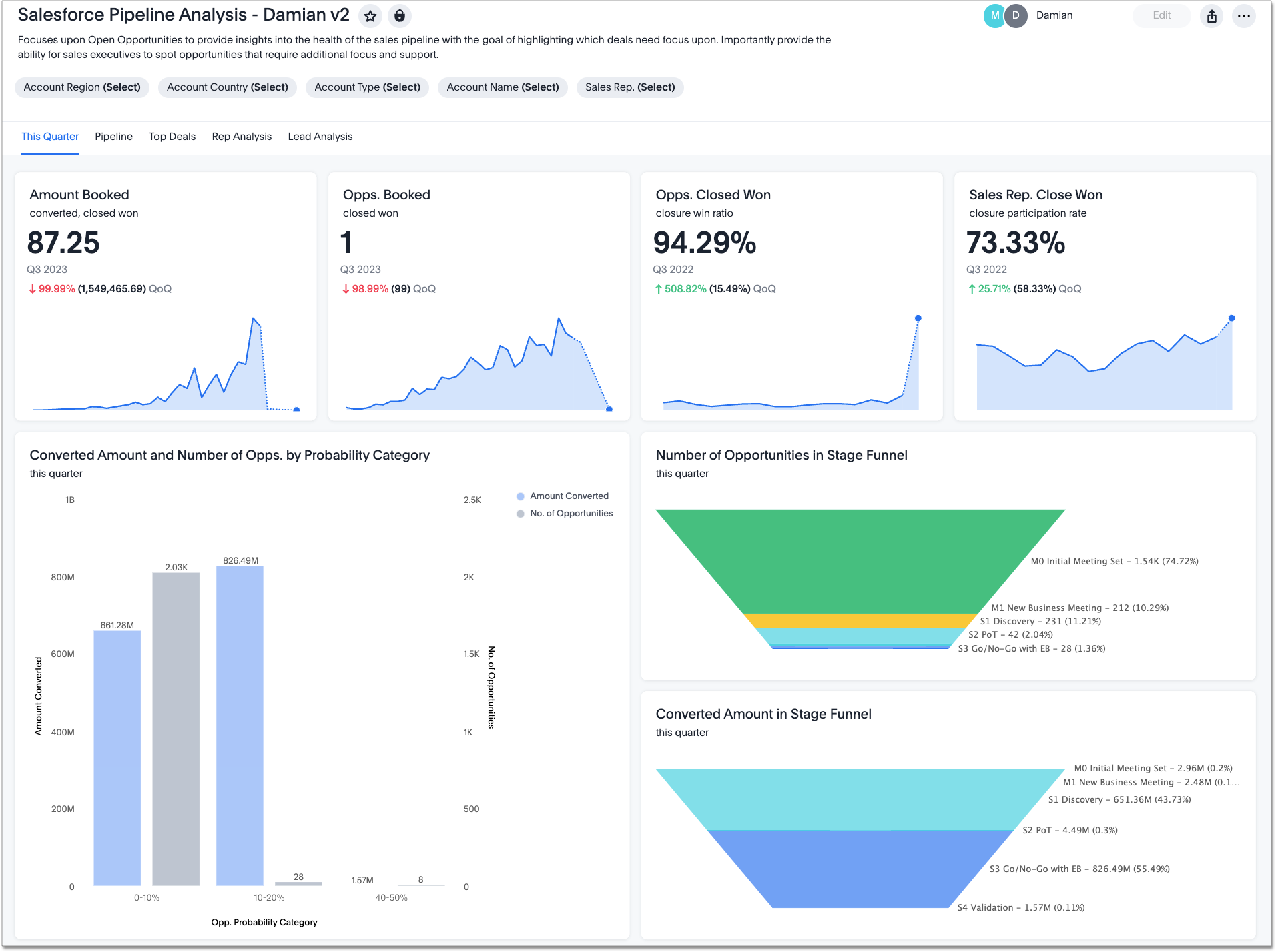Select the This Quarter tab
The height and width of the screenshot is (952, 1276).
tap(50, 137)
